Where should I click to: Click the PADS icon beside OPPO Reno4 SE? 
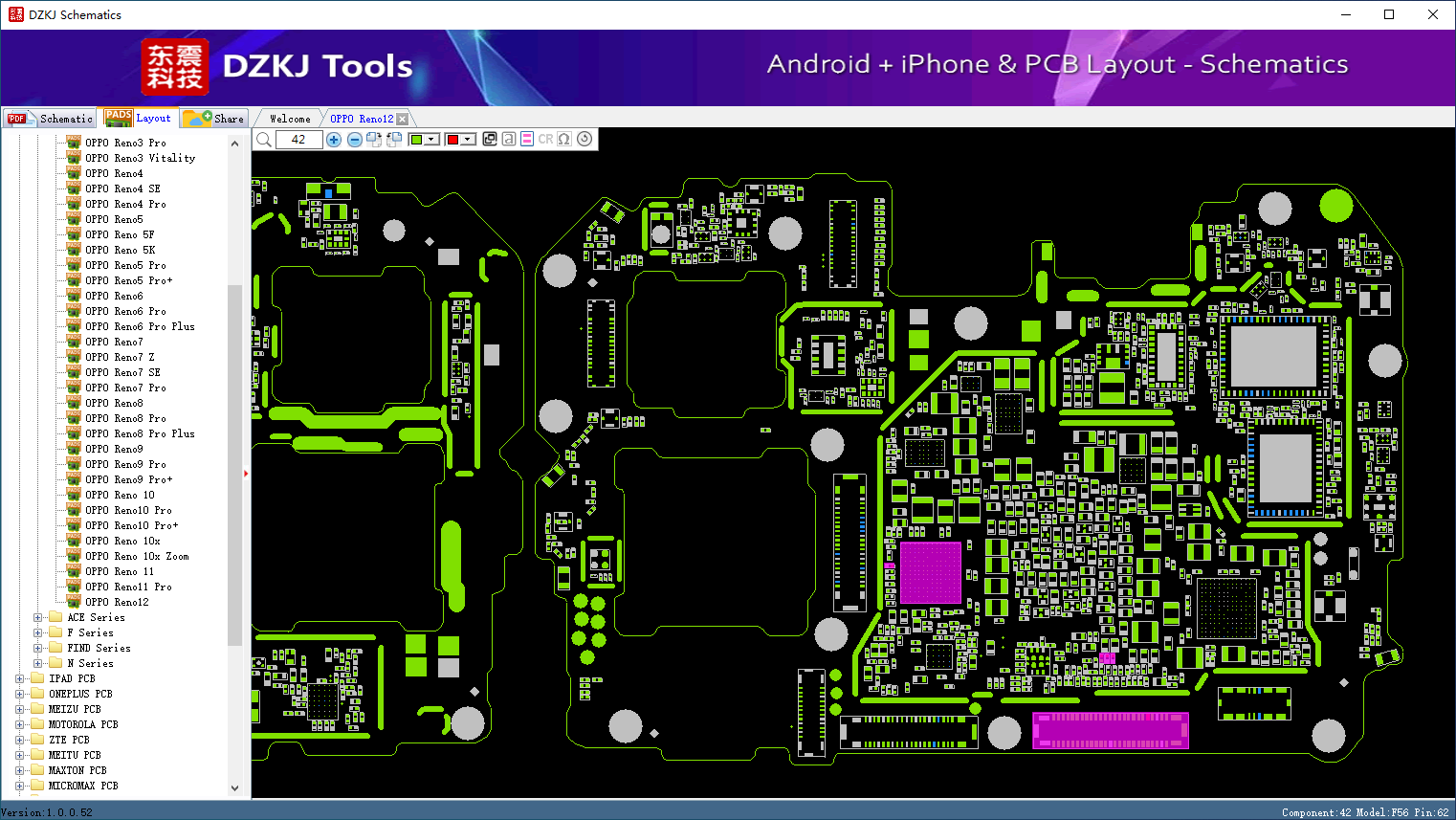(x=74, y=188)
